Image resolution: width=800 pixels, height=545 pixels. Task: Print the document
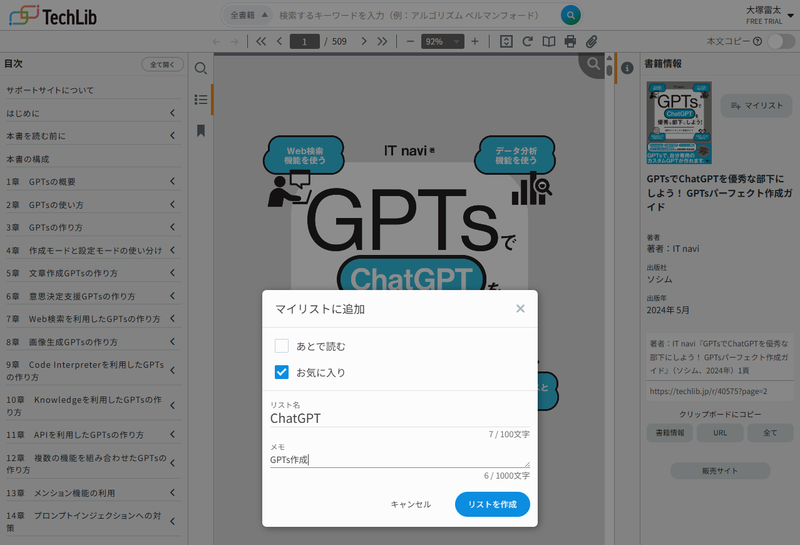(x=570, y=41)
